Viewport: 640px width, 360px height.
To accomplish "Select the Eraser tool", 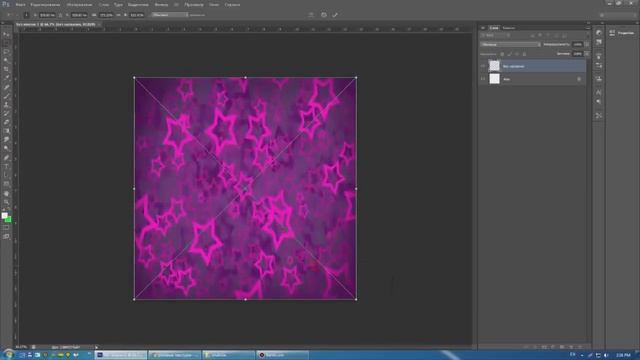I will pyautogui.click(x=6, y=122).
